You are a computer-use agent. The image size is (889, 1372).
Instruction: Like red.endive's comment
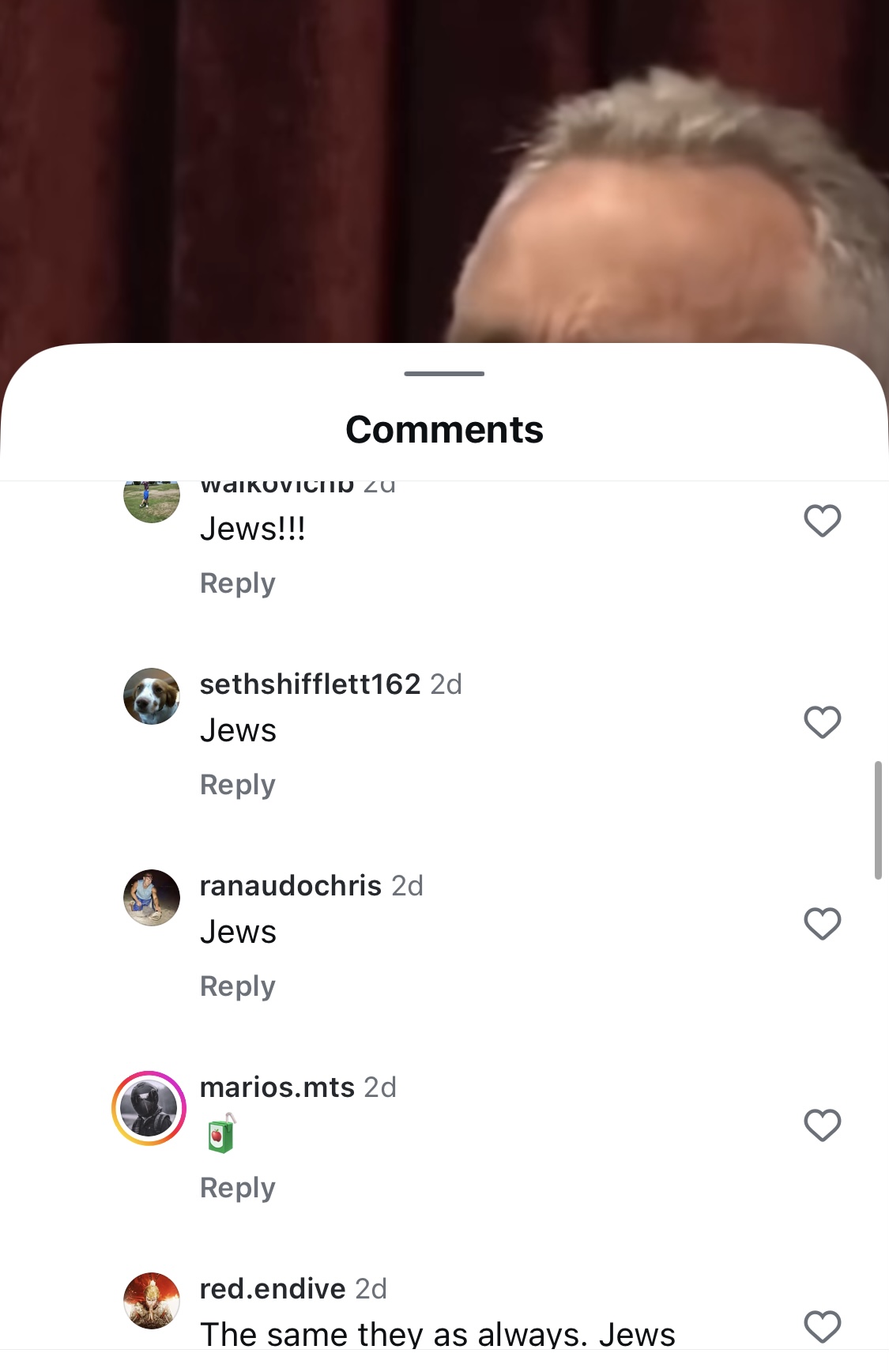point(822,1327)
